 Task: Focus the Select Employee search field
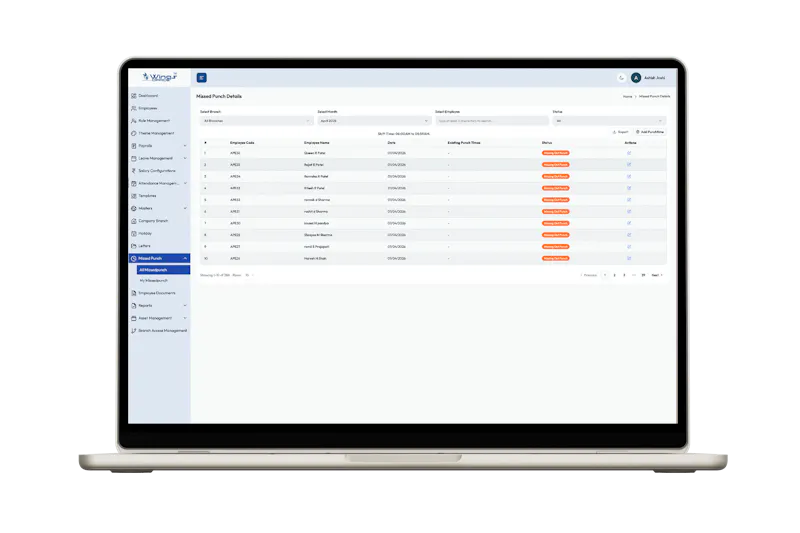492,121
